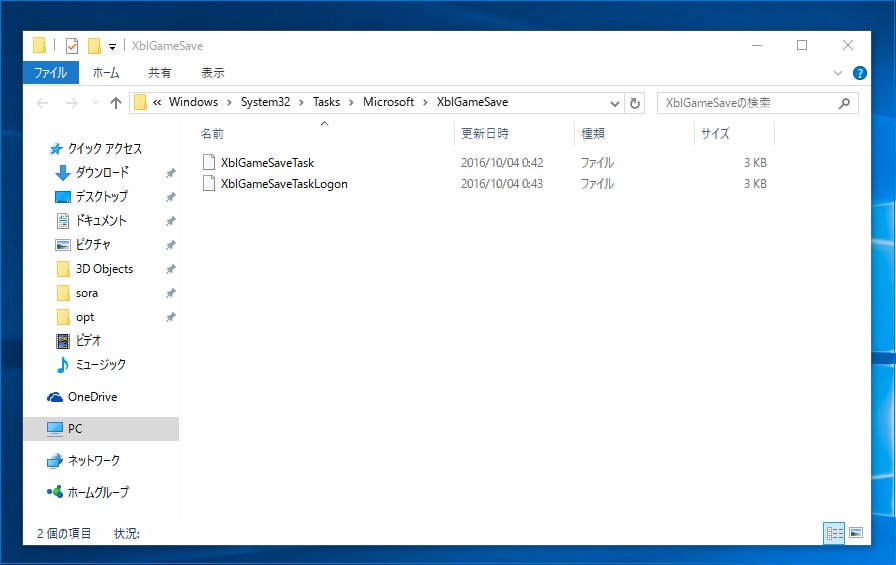Click the Up directory arrow button
The image size is (896, 565).
(116, 103)
